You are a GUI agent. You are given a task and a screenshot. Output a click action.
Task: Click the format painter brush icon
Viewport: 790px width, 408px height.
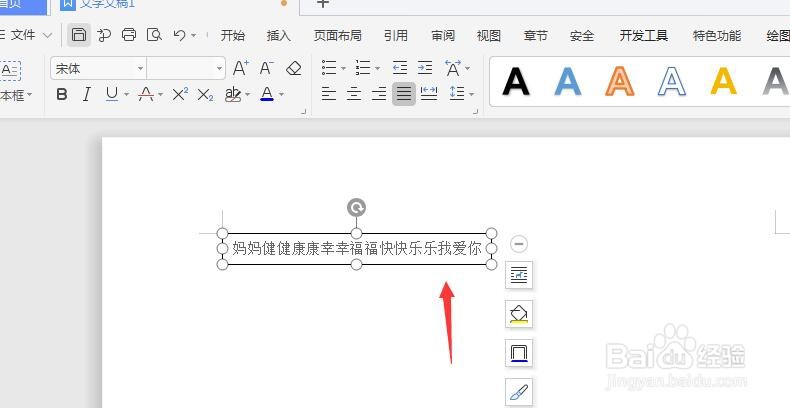[x=519, y=392]
